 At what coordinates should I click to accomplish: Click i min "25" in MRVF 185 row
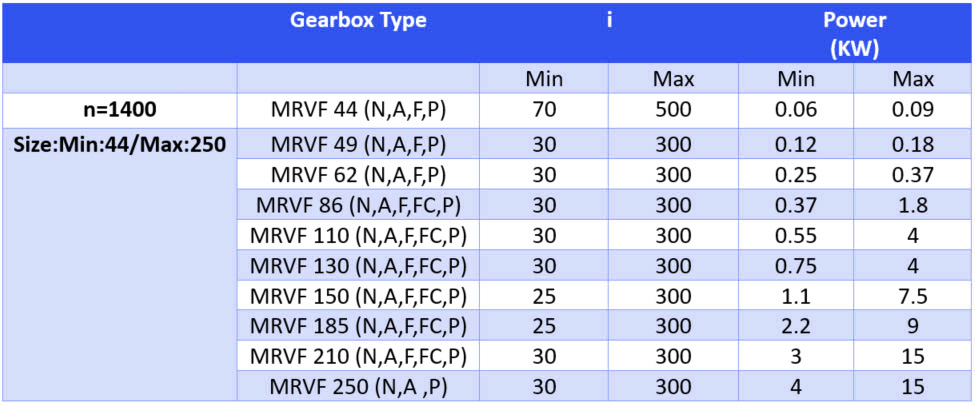[x=544, y=326]
